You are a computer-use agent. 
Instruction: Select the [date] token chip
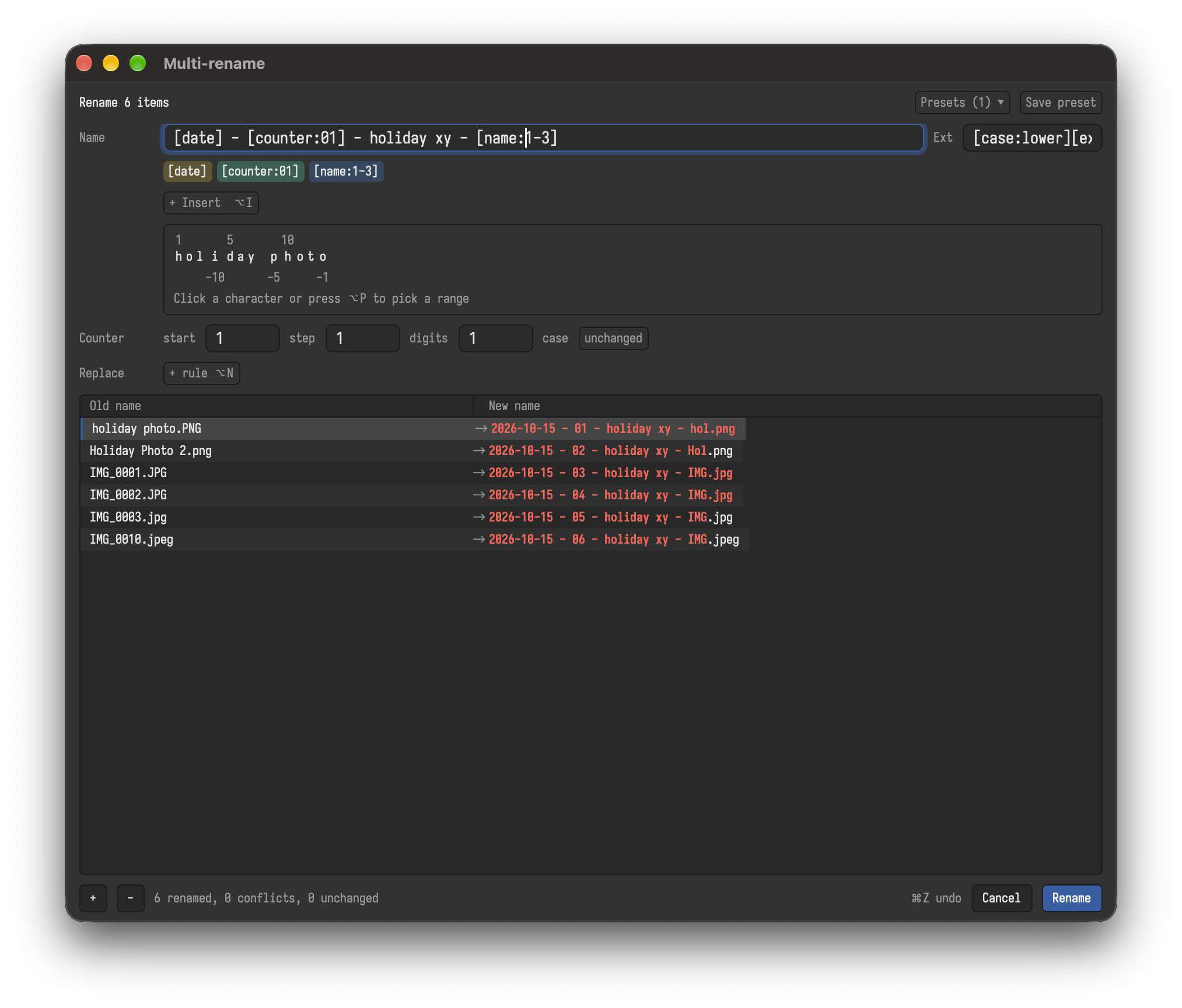tap(187, 171)
